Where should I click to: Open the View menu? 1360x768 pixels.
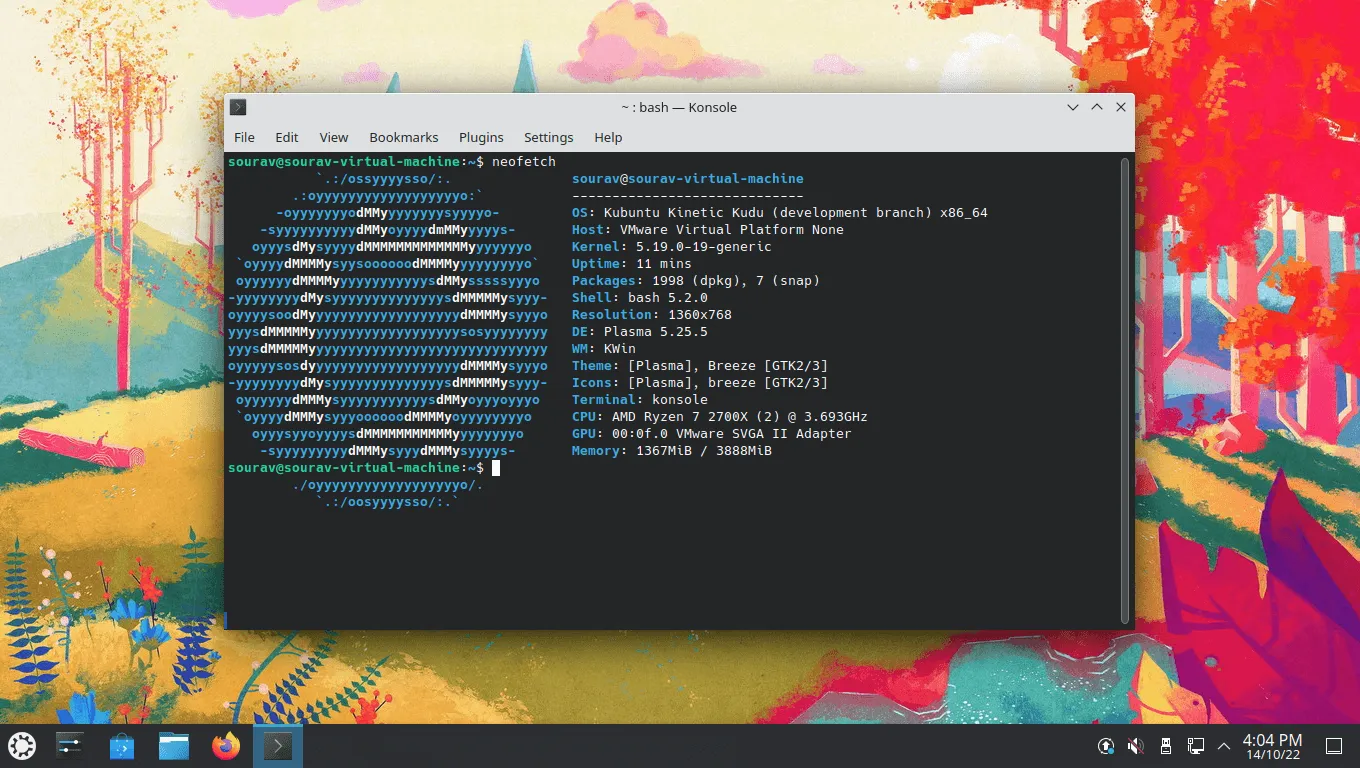pos(333,137)
